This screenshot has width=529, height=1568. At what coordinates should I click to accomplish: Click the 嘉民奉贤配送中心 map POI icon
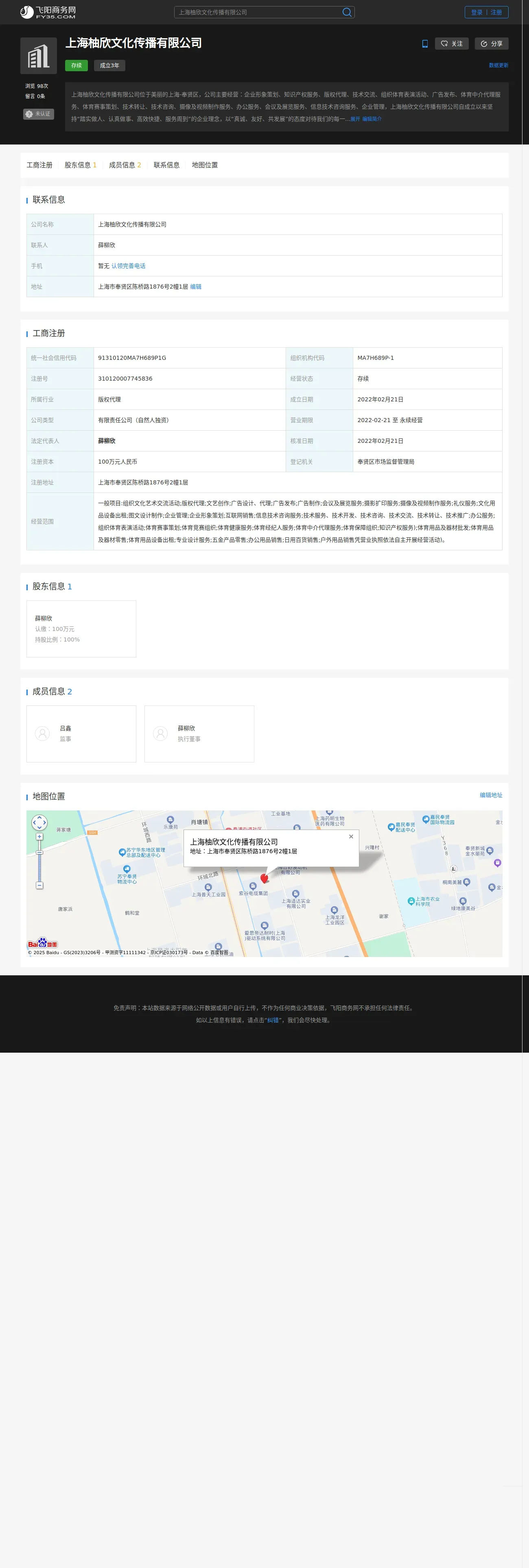click(391, 827)
